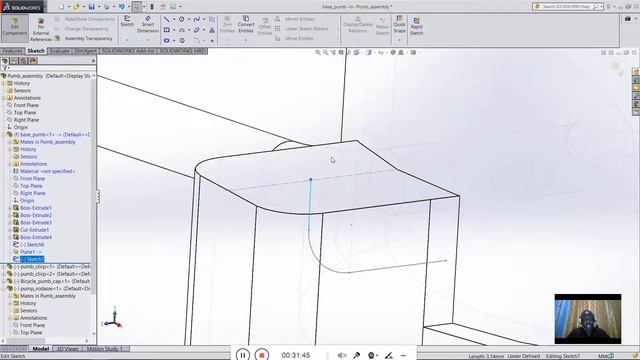
Task: Open Save dropdown arrow
Action: (x=99, y=7)
